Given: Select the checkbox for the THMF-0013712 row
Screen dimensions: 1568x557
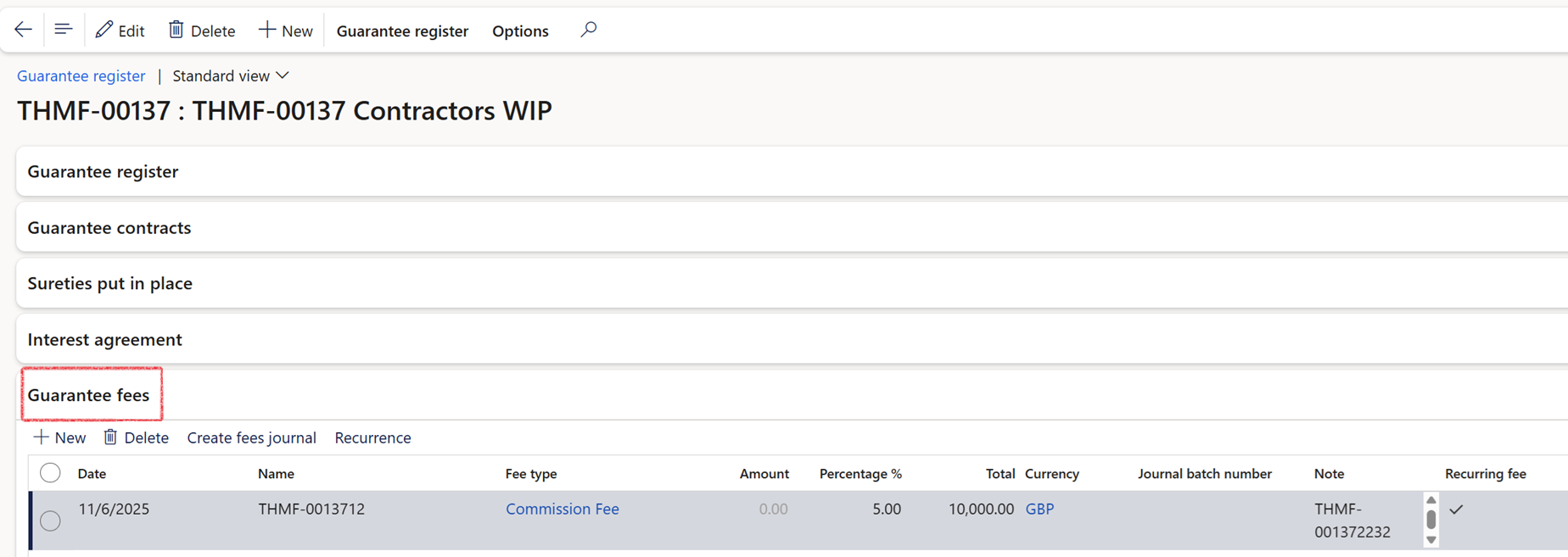Looking at the screenshot, I should click(x=50, y=521).
